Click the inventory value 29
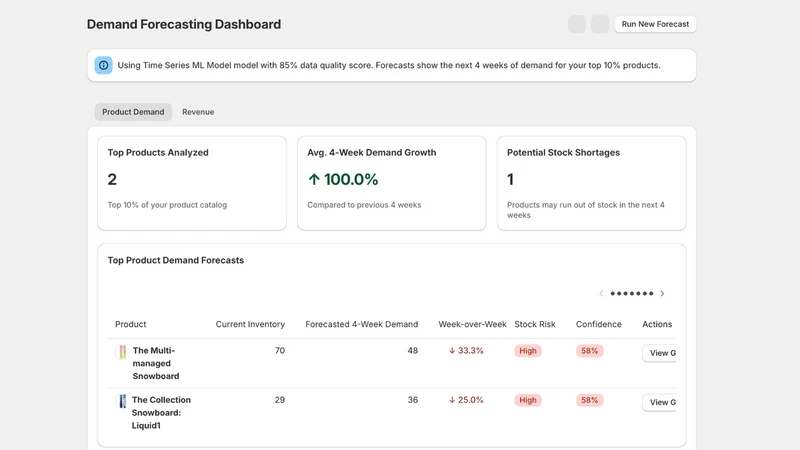800x450 pixels. [x=280, y=400]
